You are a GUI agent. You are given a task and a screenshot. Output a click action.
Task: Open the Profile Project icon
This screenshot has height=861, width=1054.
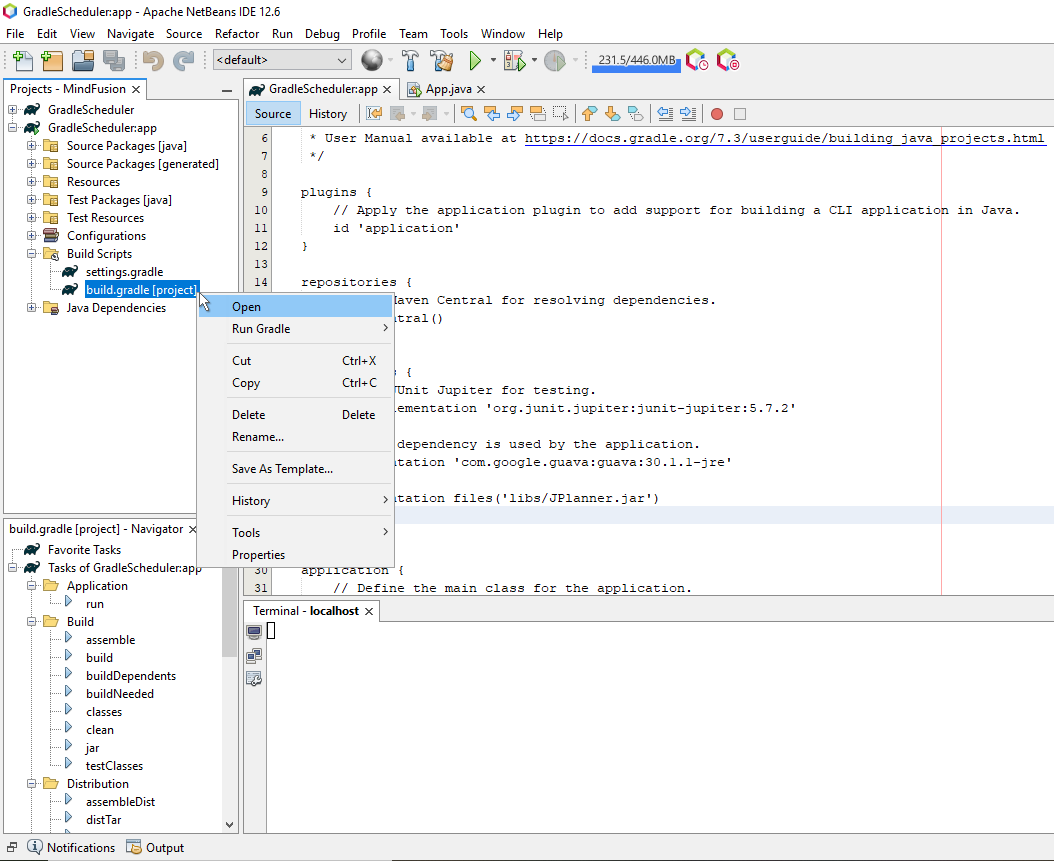(557, 60)
